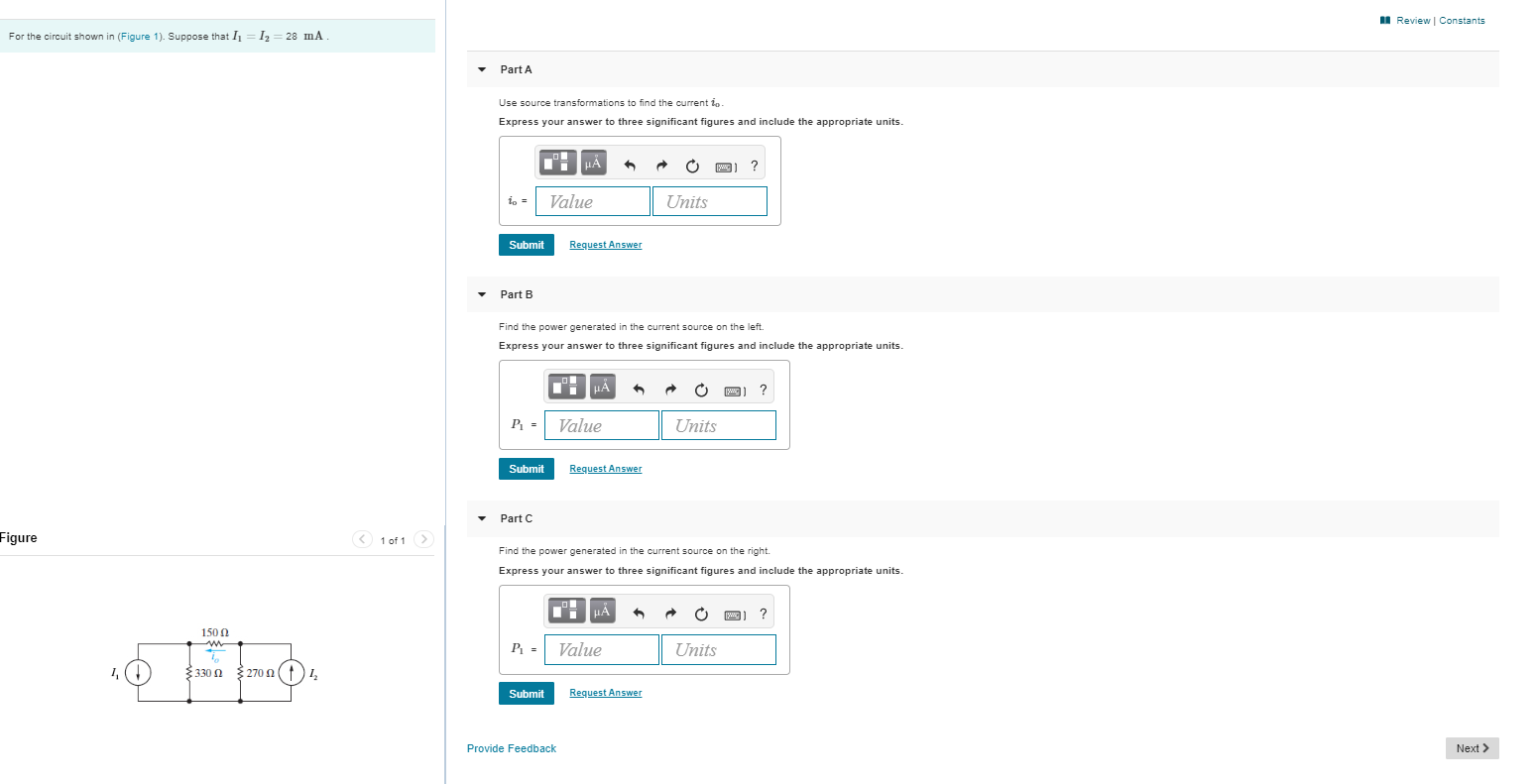Open the symbols menu in Part A
1538x784 pixels.
(x=594, y=163)
